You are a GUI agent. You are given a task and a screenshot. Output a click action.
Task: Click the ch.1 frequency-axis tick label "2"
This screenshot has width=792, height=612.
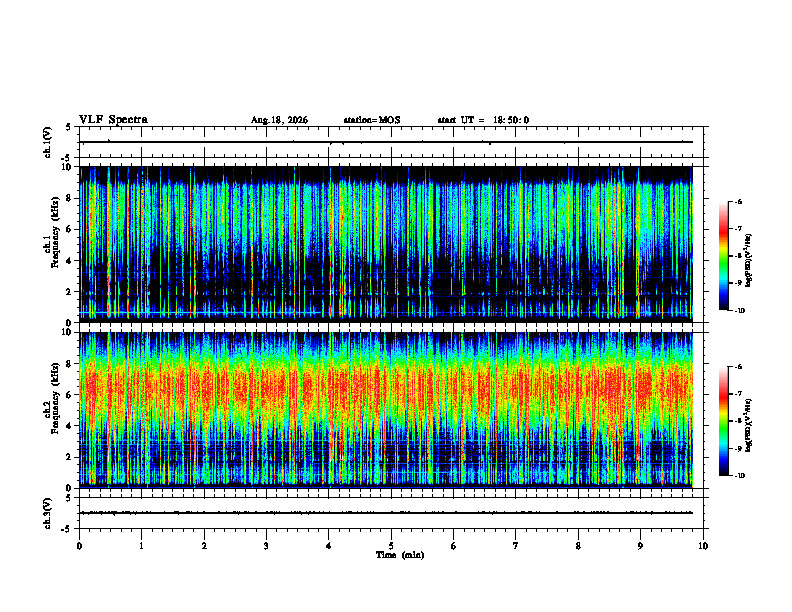coord(69,292)
